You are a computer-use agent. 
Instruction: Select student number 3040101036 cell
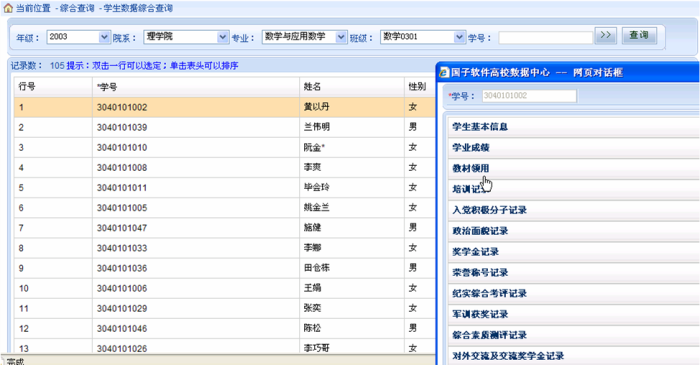(x=196, y=268)
